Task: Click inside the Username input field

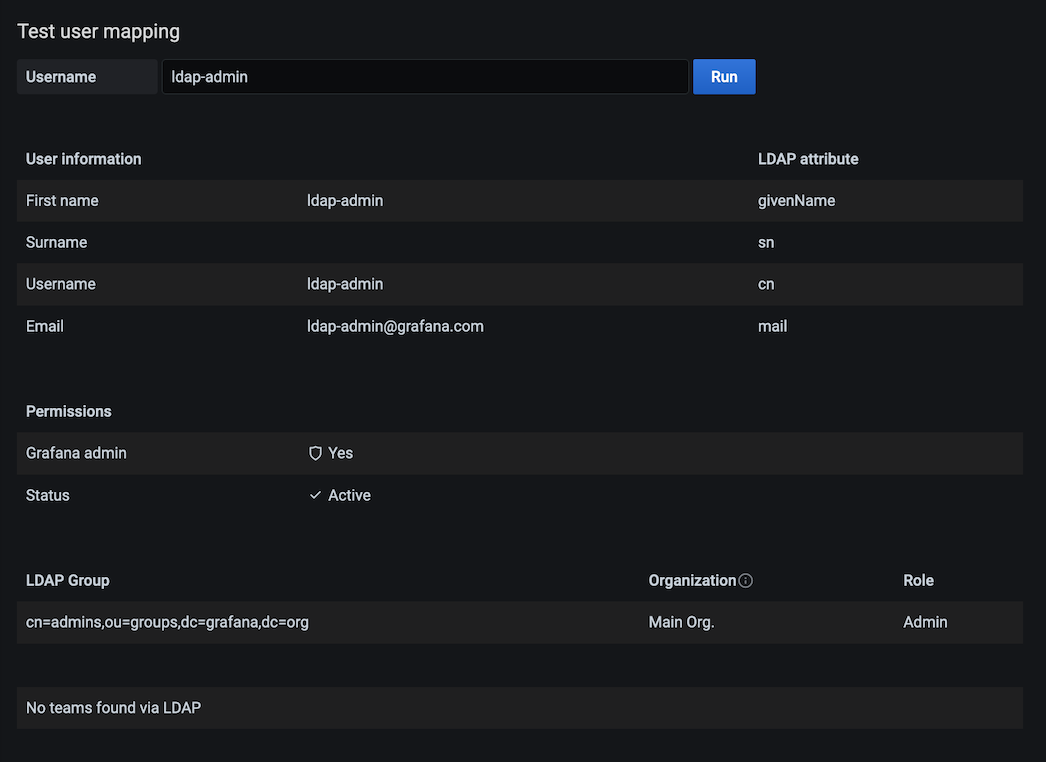Action: [424, 76]
